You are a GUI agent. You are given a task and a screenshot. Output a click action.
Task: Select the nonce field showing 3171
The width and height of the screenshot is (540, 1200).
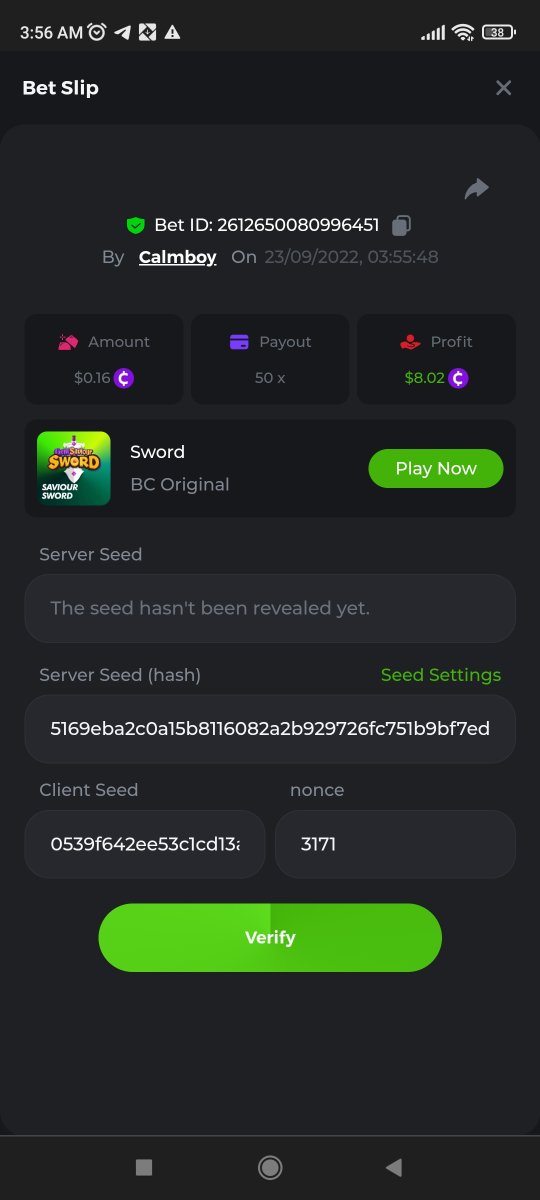pos(395,844)
